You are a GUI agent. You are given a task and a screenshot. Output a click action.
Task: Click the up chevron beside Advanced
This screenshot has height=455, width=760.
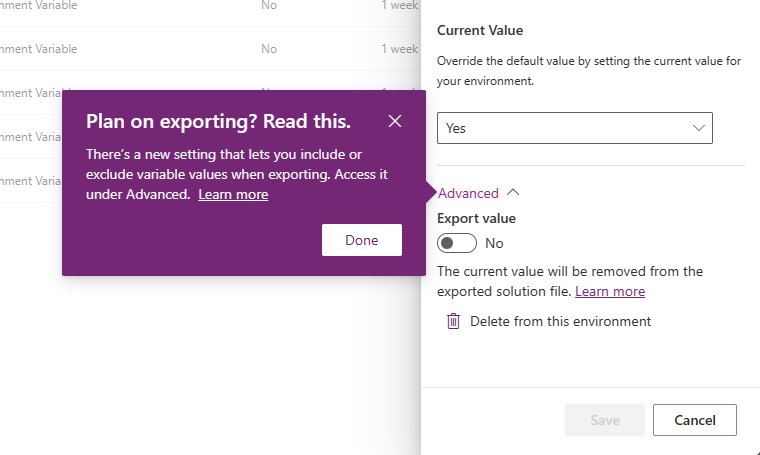513,193
